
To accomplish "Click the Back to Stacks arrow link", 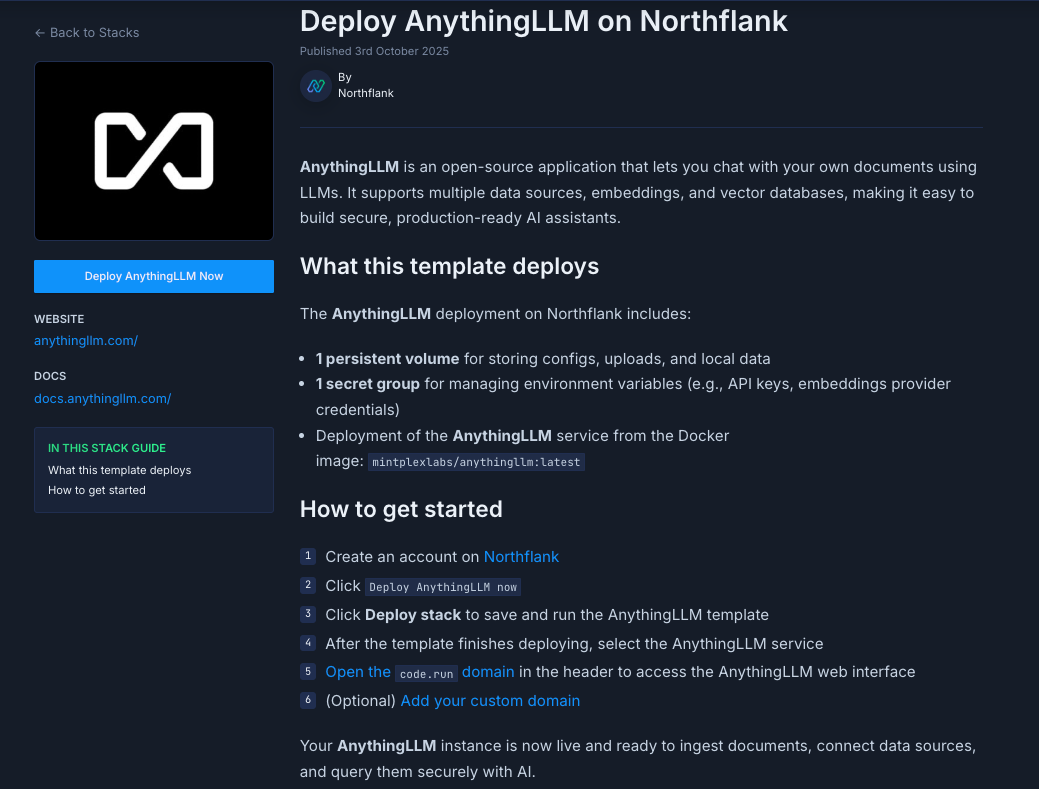I will [x=87, y=33].
